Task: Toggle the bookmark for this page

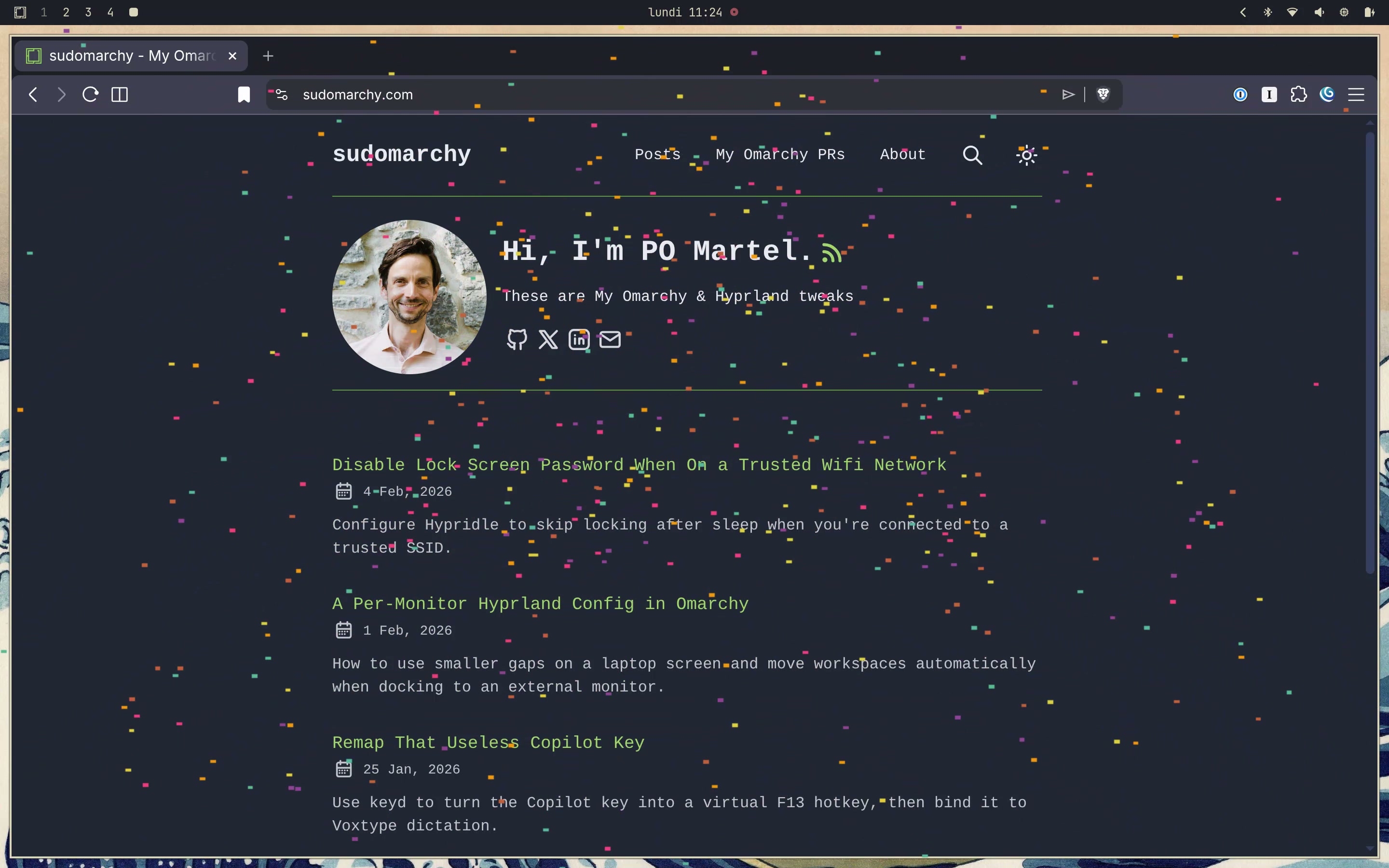Action: click(x=244, y=94)
